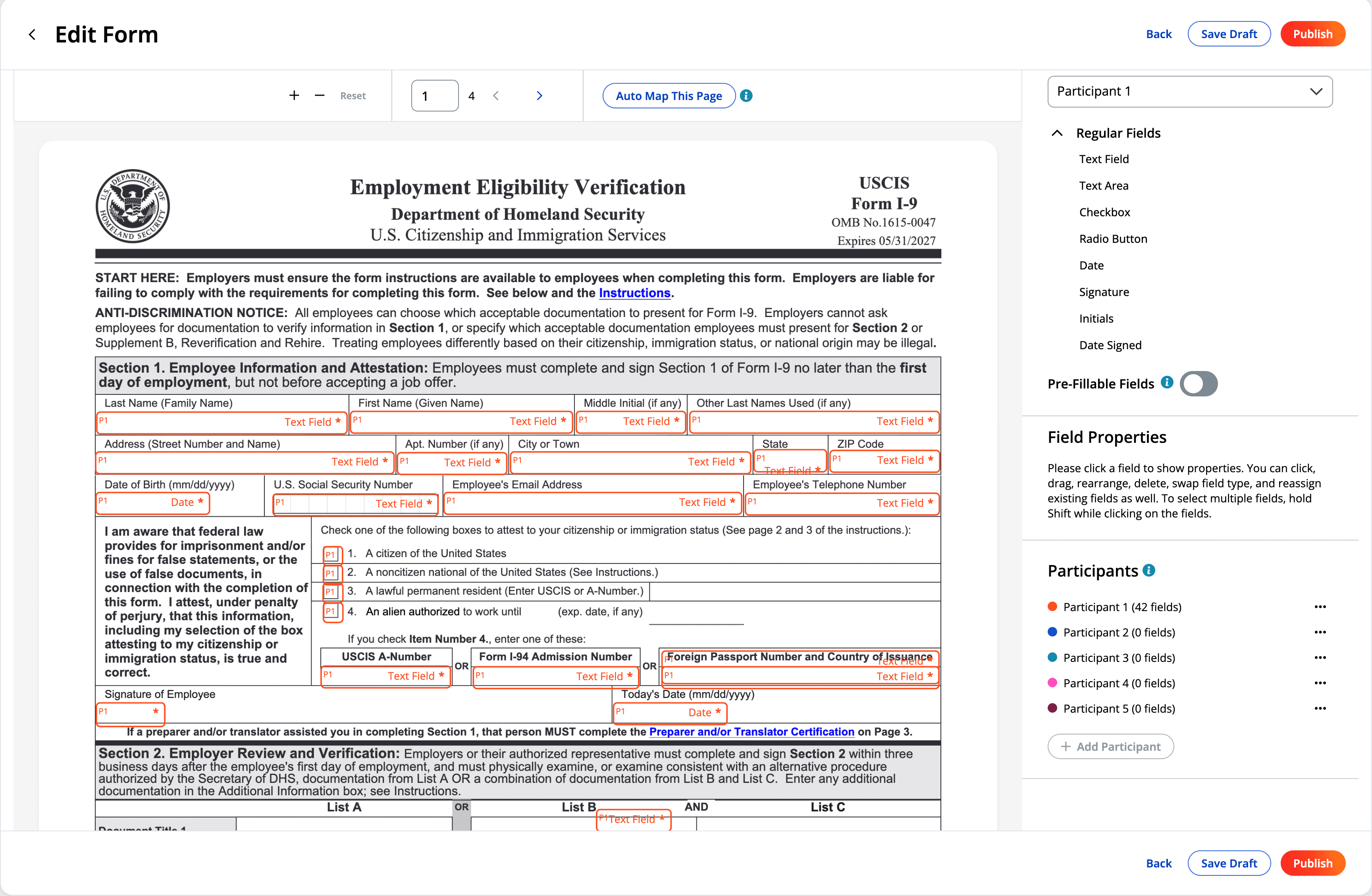The image size is (1372, 896).
Task: Select Checkbox from Regular Fields list
Action: 1104,212
